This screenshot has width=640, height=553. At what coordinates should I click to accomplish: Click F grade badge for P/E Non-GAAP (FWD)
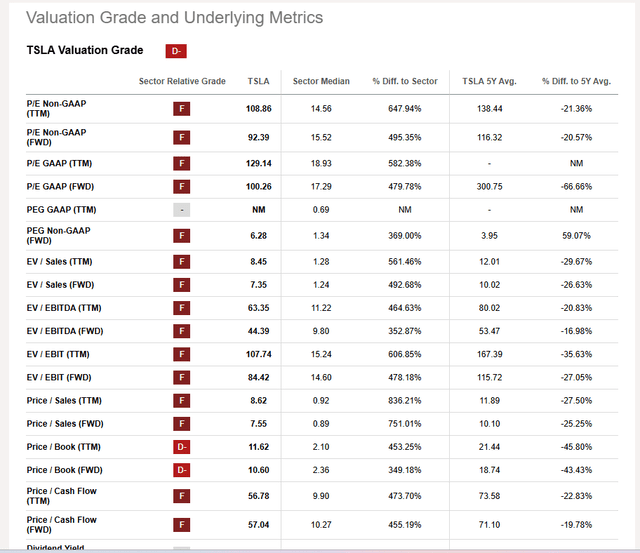[182, 138]
